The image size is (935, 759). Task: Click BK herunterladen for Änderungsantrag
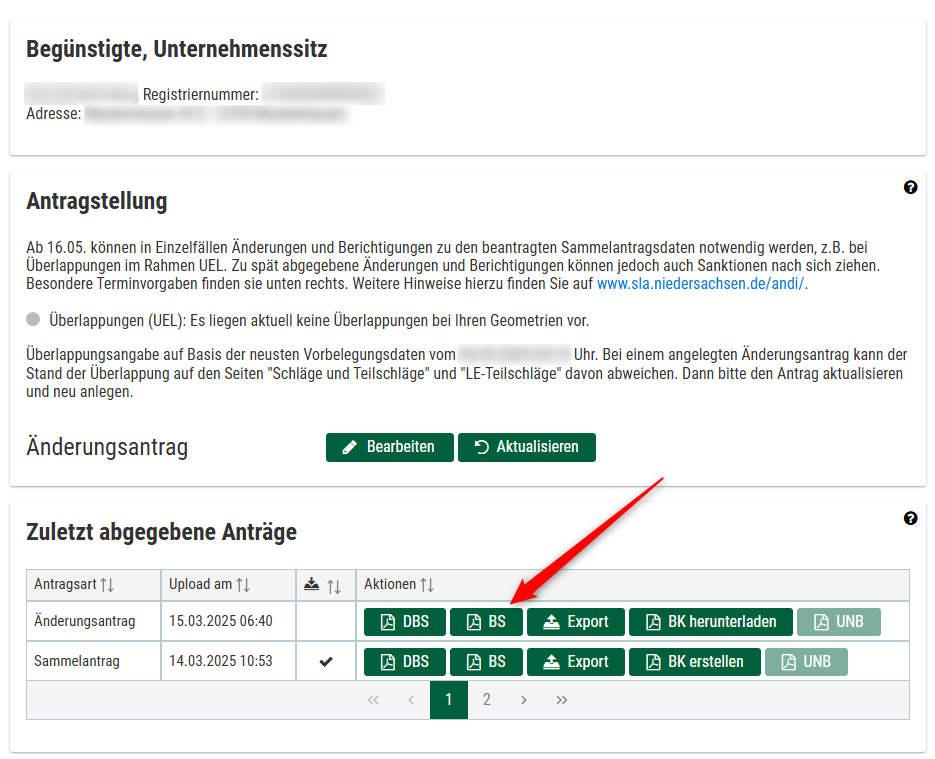coord(710,622)
